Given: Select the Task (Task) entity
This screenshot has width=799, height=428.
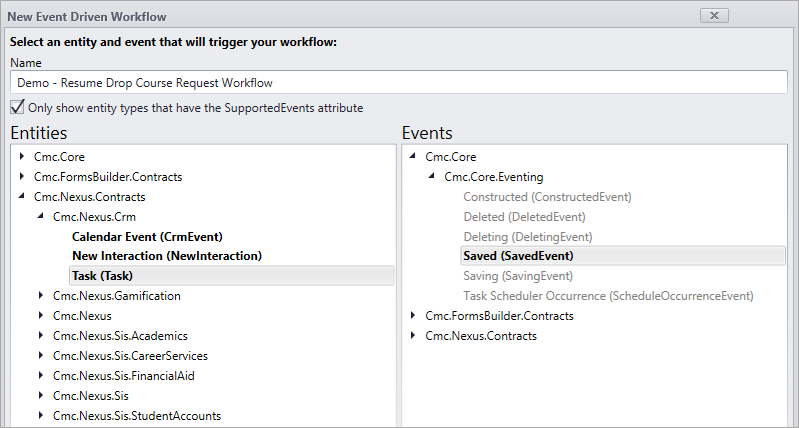Looking at the screenshot, I should (102, 276).
